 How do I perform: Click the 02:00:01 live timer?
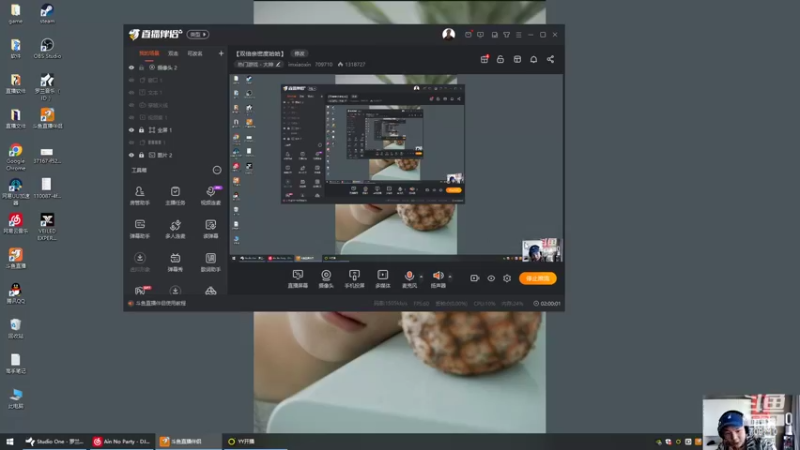coord(547,303)
